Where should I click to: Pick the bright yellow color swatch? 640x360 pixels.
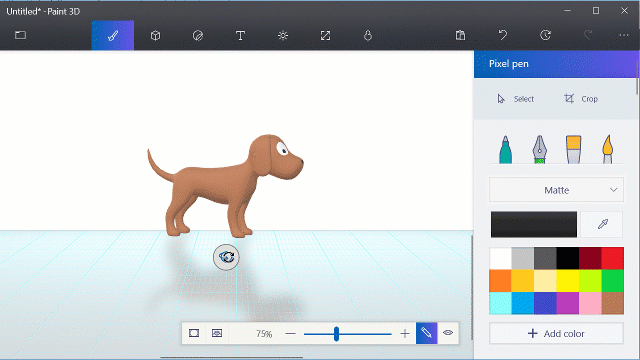pyautogui.click(x=568, y=281)
